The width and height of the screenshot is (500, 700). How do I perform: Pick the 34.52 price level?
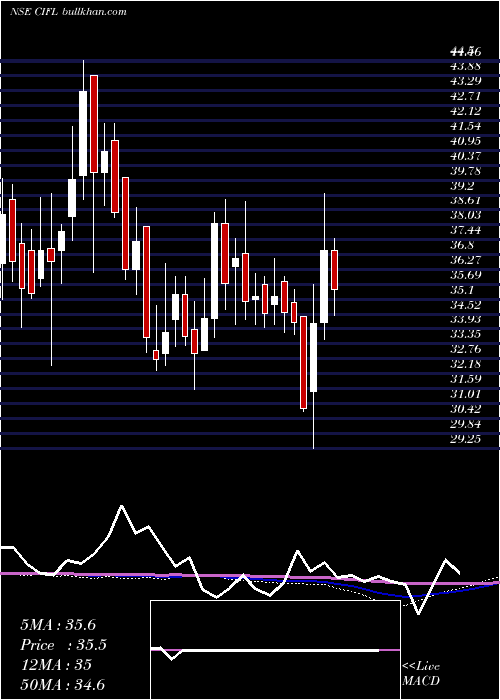tap(466, 305)
